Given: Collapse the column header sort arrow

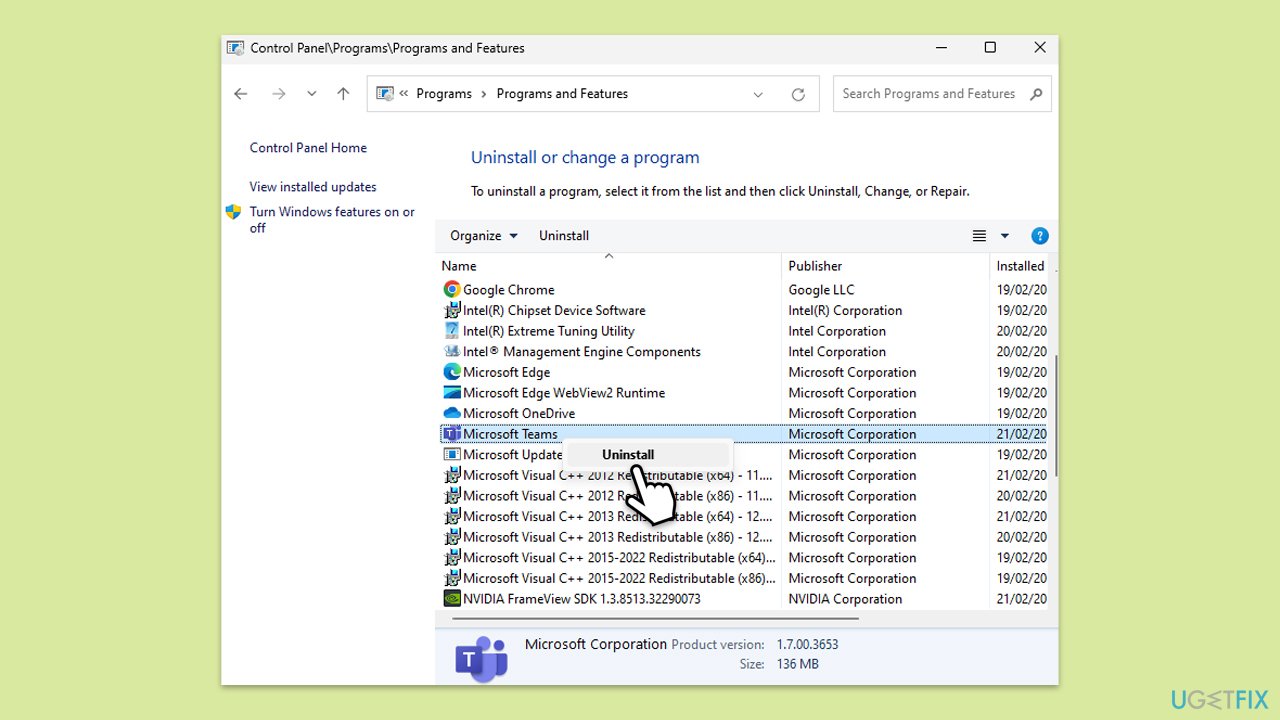Looking at the screenshot, I should pos(609,256).
